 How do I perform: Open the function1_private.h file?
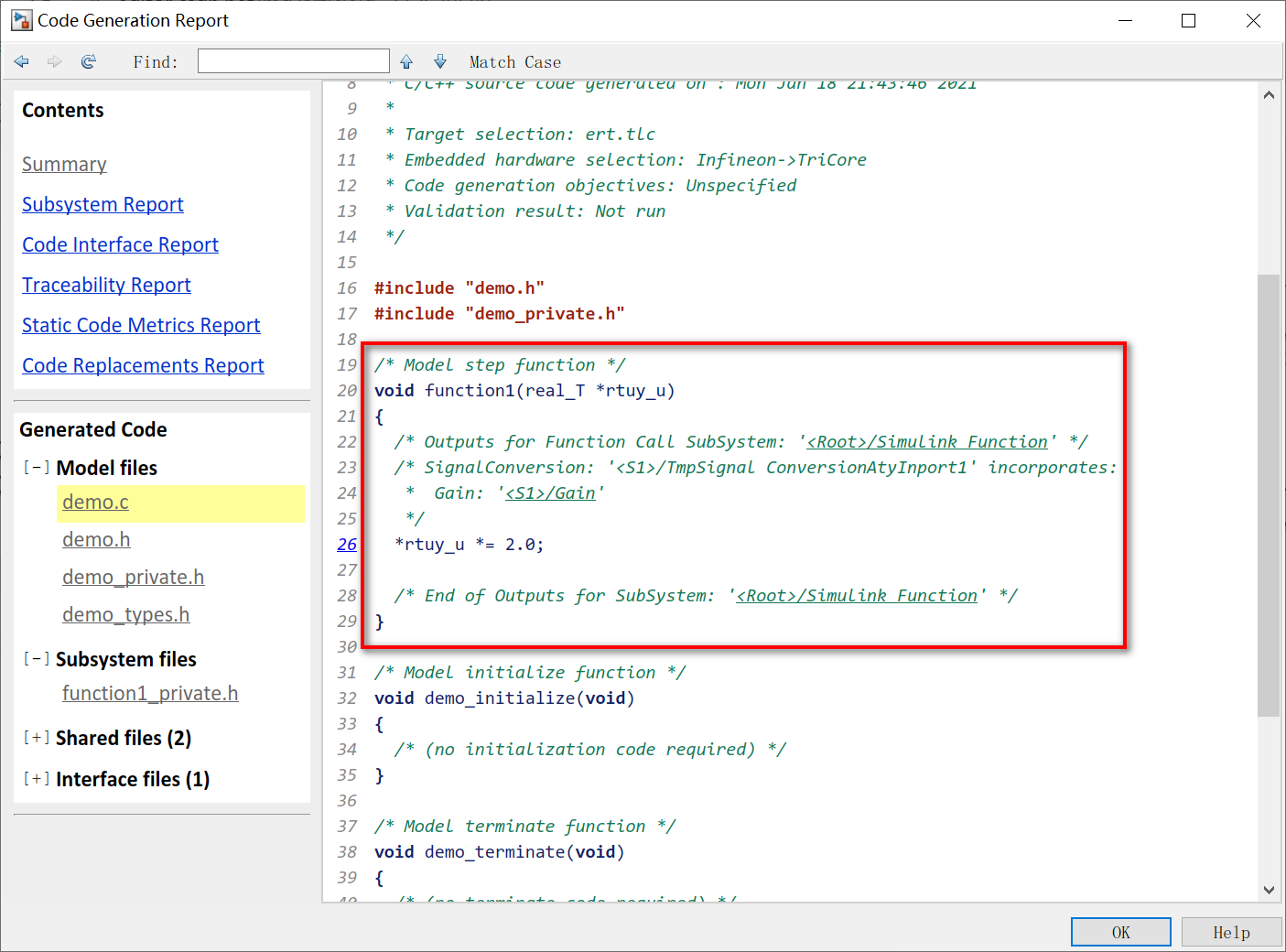(x=150, y=694)
